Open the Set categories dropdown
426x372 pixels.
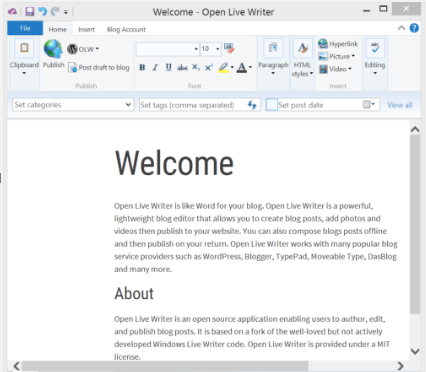click(x=73, y=105)
